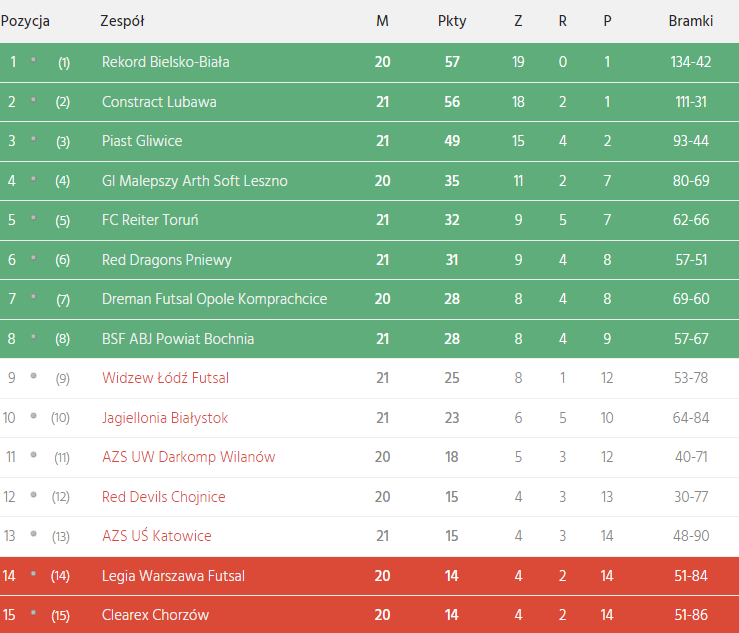Image resolution: width=739 pixels, height=633 pixels.
Task: Open the Red Dragons Pniewy team page
Action: point(167,260)
